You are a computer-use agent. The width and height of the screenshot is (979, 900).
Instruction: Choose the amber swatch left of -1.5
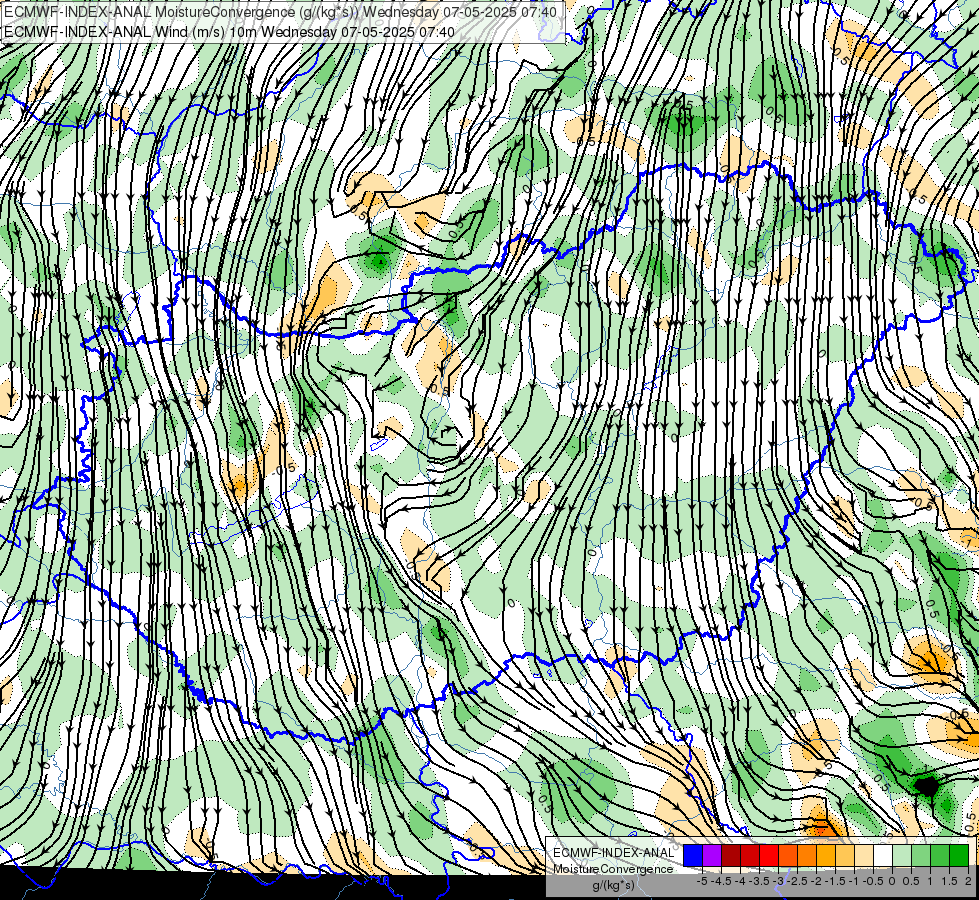(826, 855)
